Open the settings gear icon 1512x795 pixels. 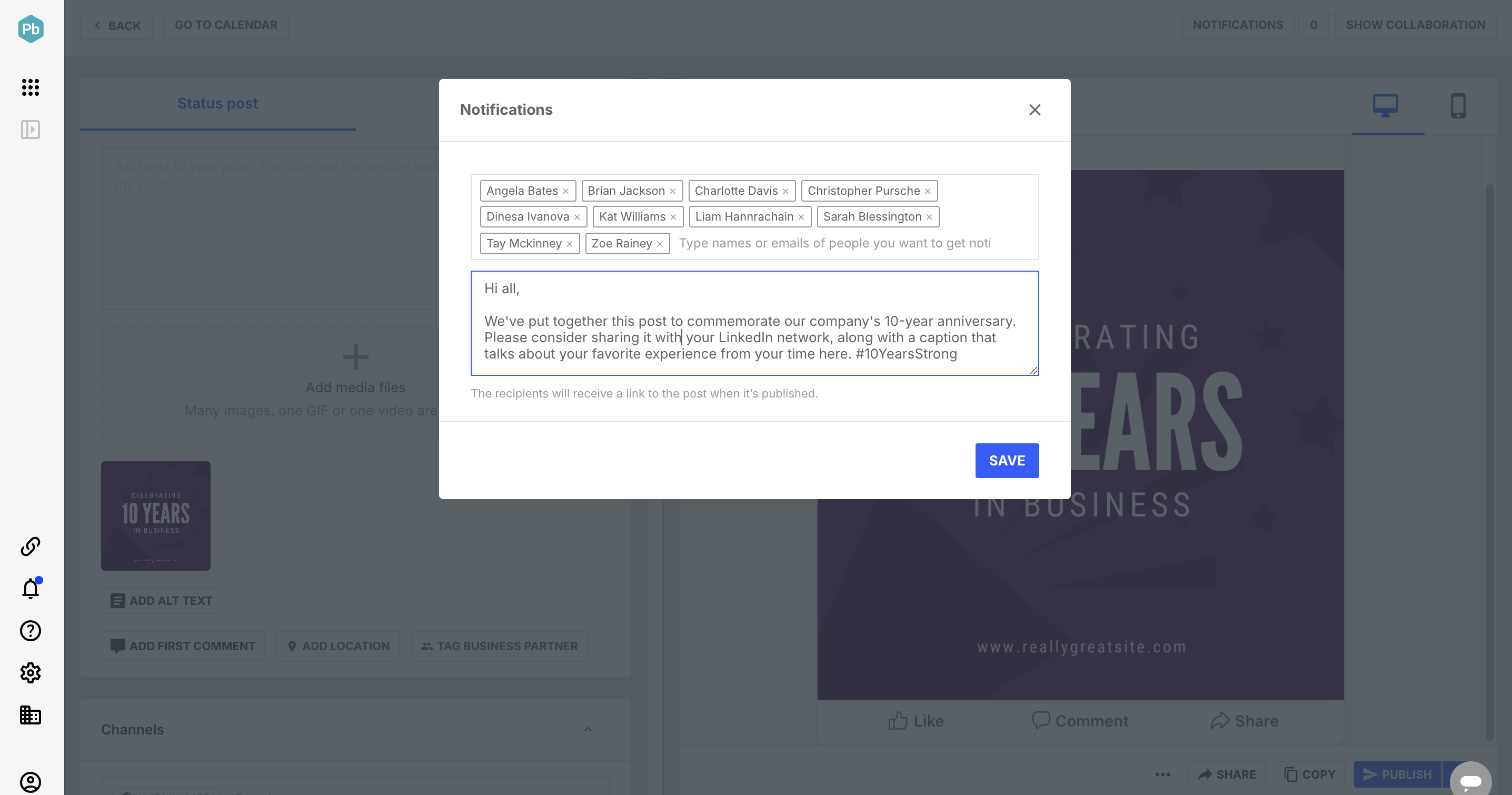coord(31,673)
